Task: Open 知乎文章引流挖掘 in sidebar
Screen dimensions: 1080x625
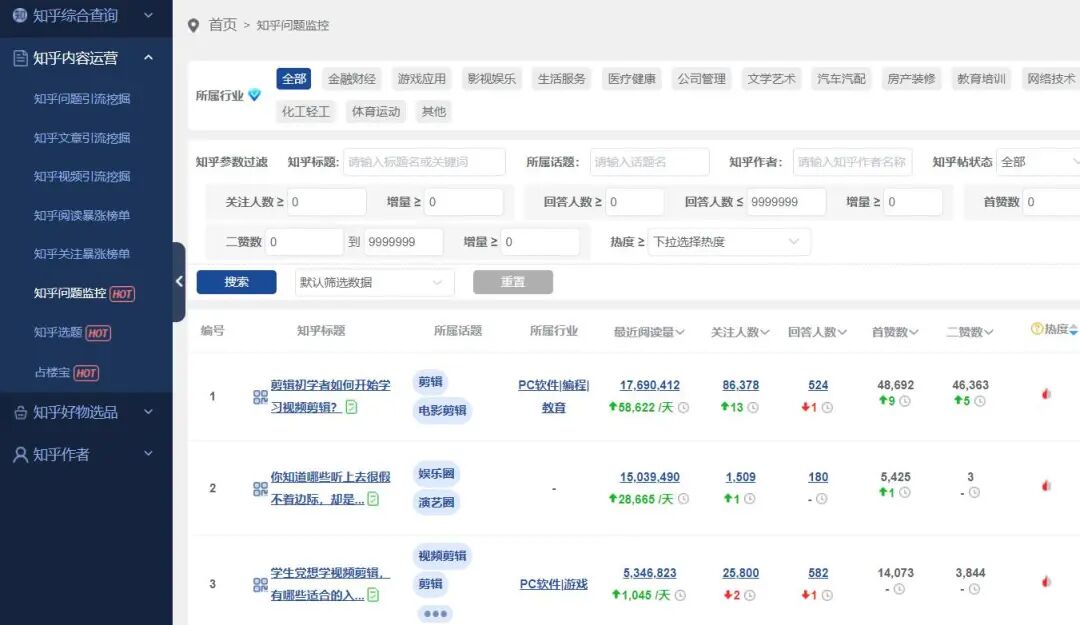Action: (82, 138)
